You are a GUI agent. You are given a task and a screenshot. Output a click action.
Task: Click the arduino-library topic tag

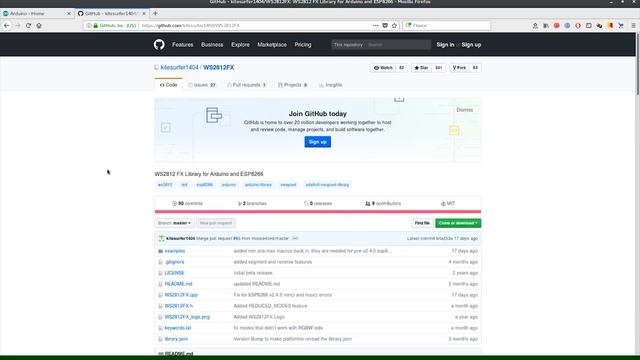258,185
